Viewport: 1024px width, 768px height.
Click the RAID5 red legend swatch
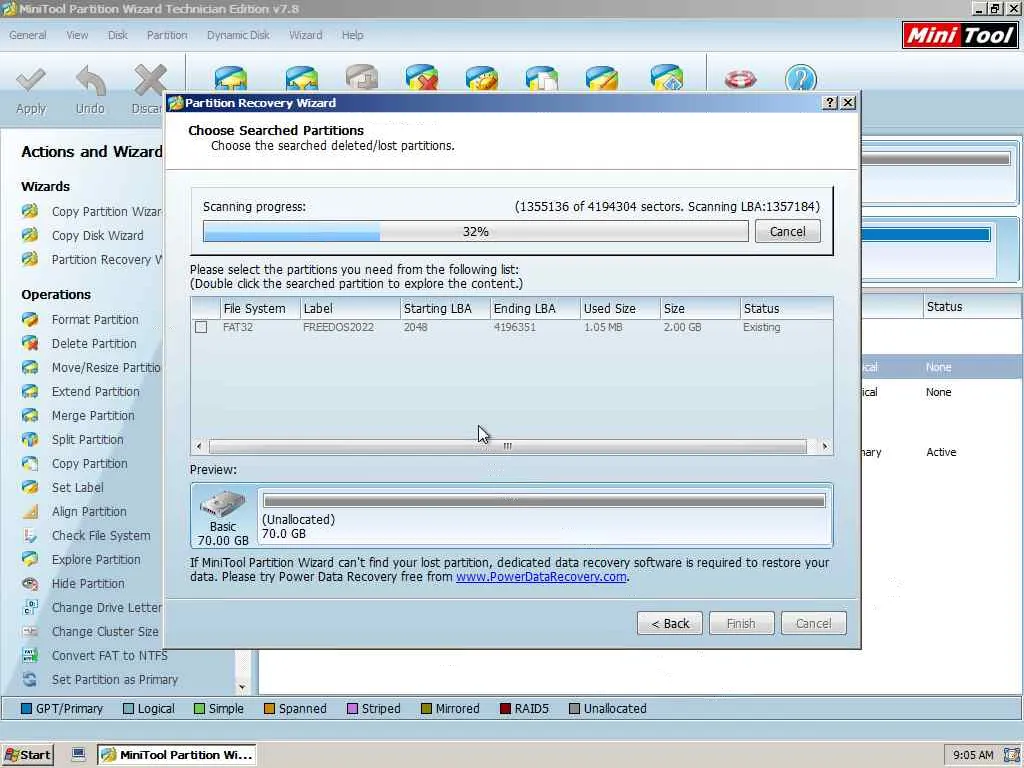coord(505,709)
